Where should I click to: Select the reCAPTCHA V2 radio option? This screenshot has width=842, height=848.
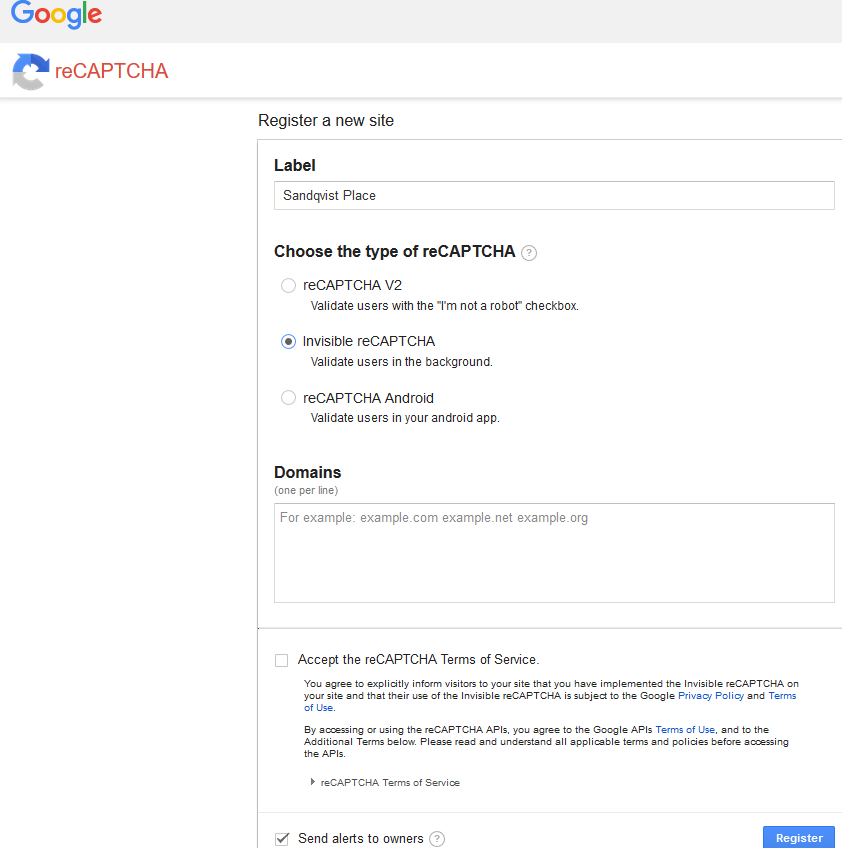click(x=288, y=285)
